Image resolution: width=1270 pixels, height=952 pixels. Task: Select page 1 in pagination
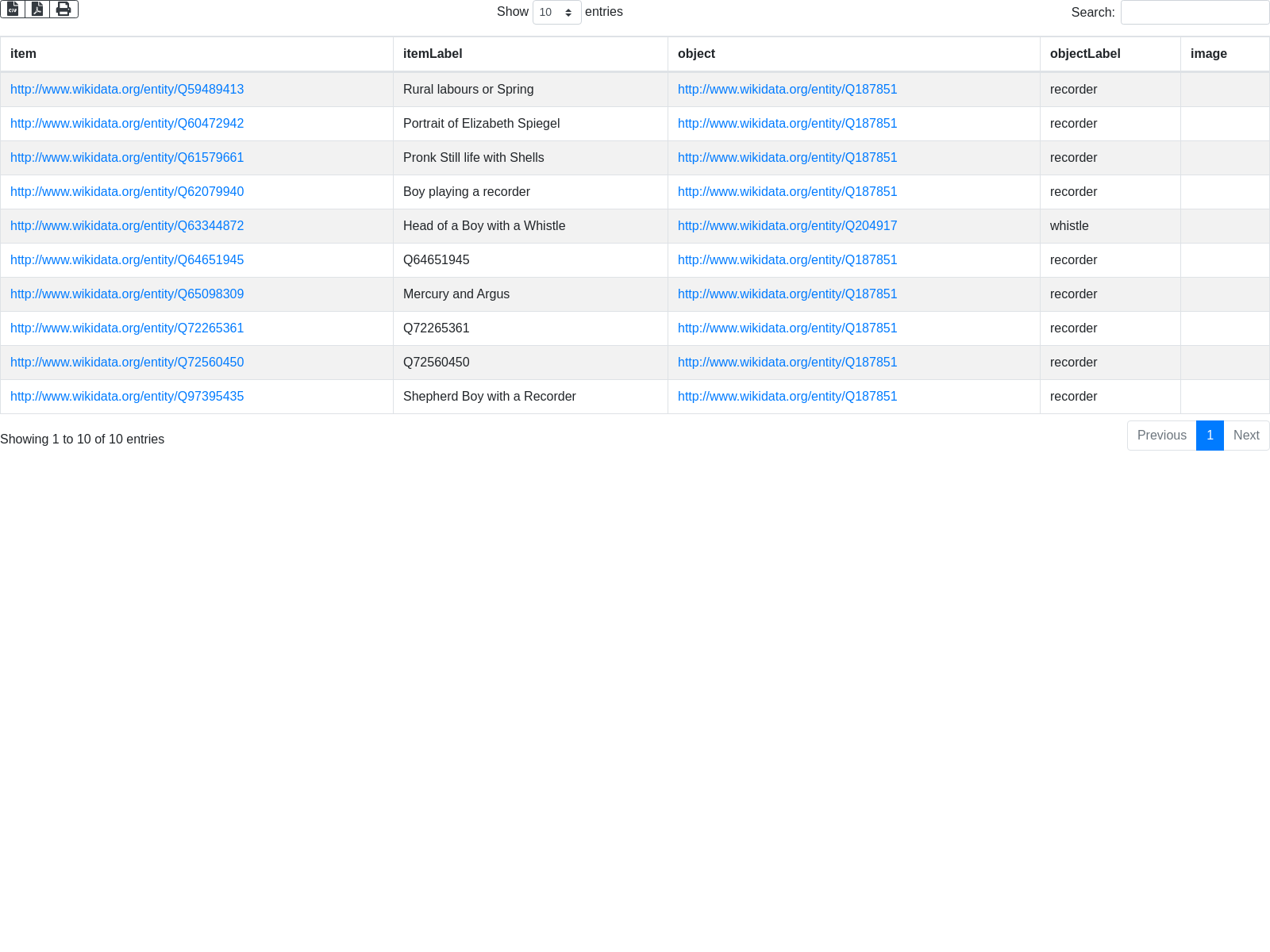pyautogui.click(x=1210, y=436)
